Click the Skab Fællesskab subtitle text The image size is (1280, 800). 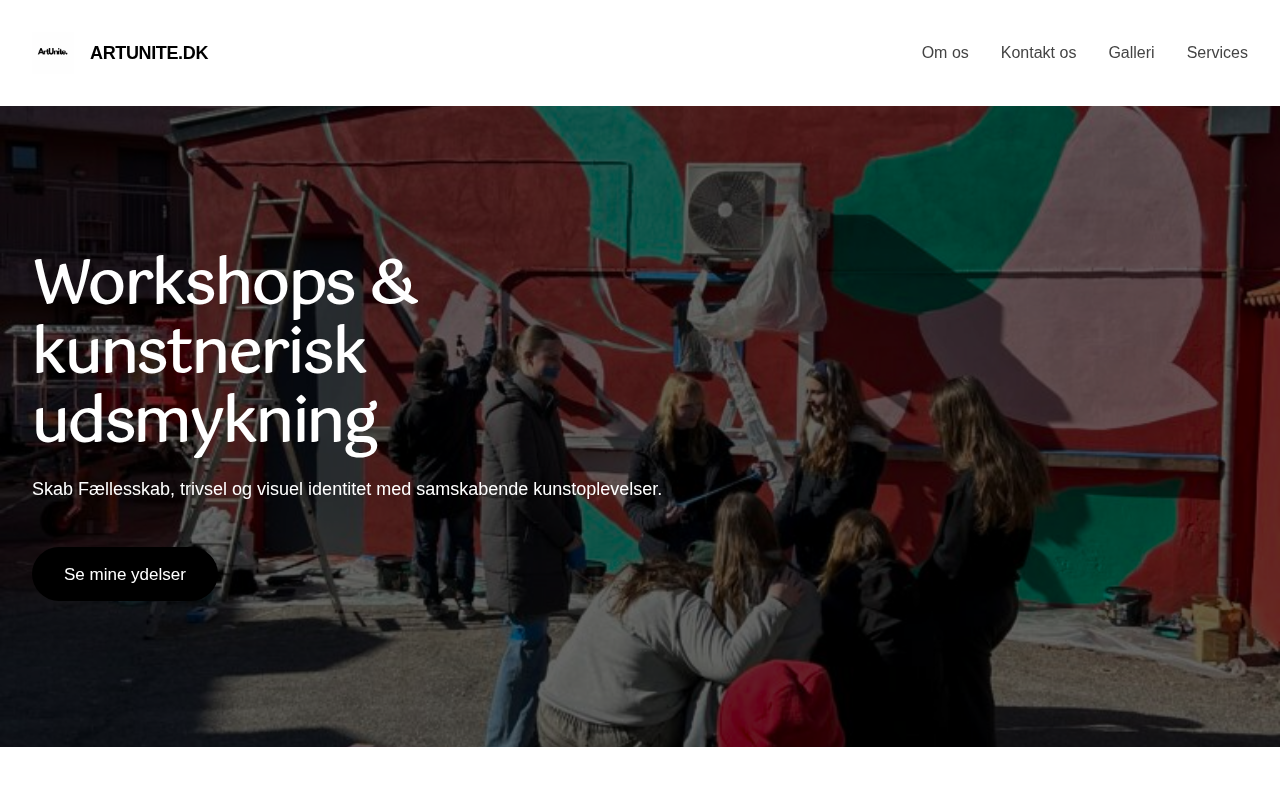click(347, 489)
